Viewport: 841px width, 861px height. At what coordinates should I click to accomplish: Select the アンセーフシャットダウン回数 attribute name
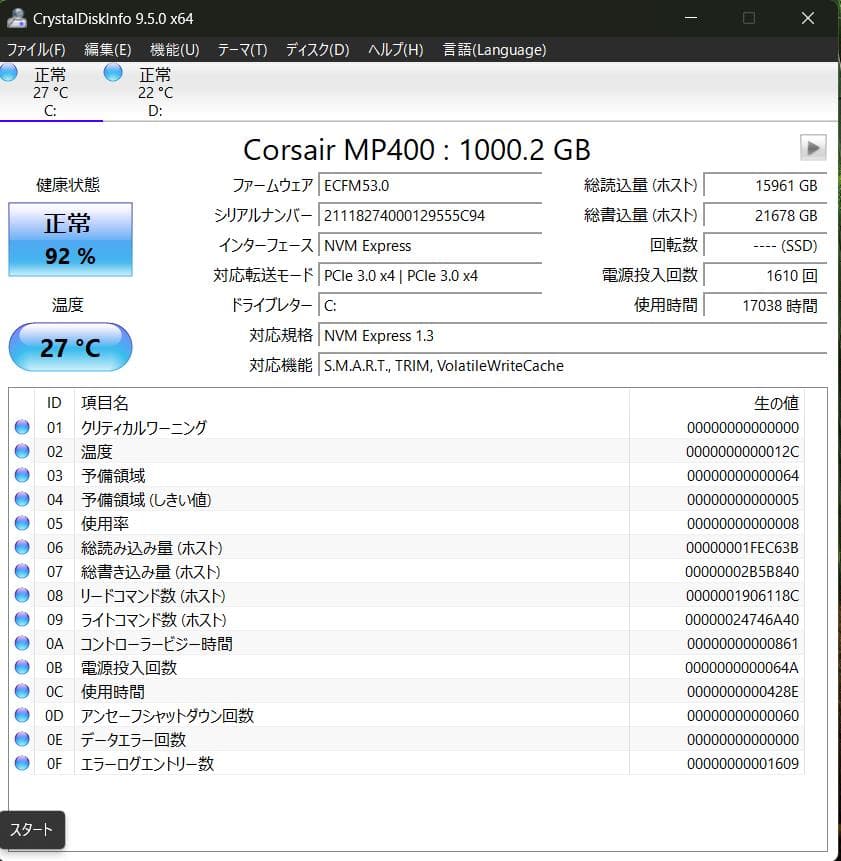(x=167, y=715)
